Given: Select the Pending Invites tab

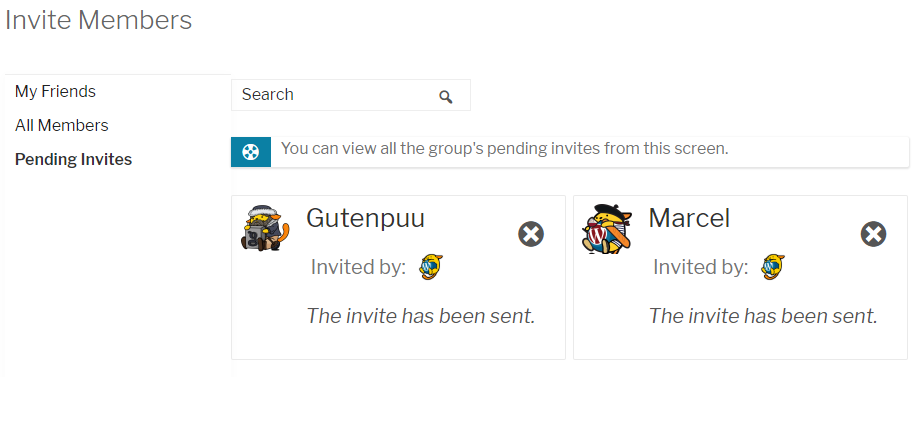Looking at the screenshot, I should [x=74, y=159].
